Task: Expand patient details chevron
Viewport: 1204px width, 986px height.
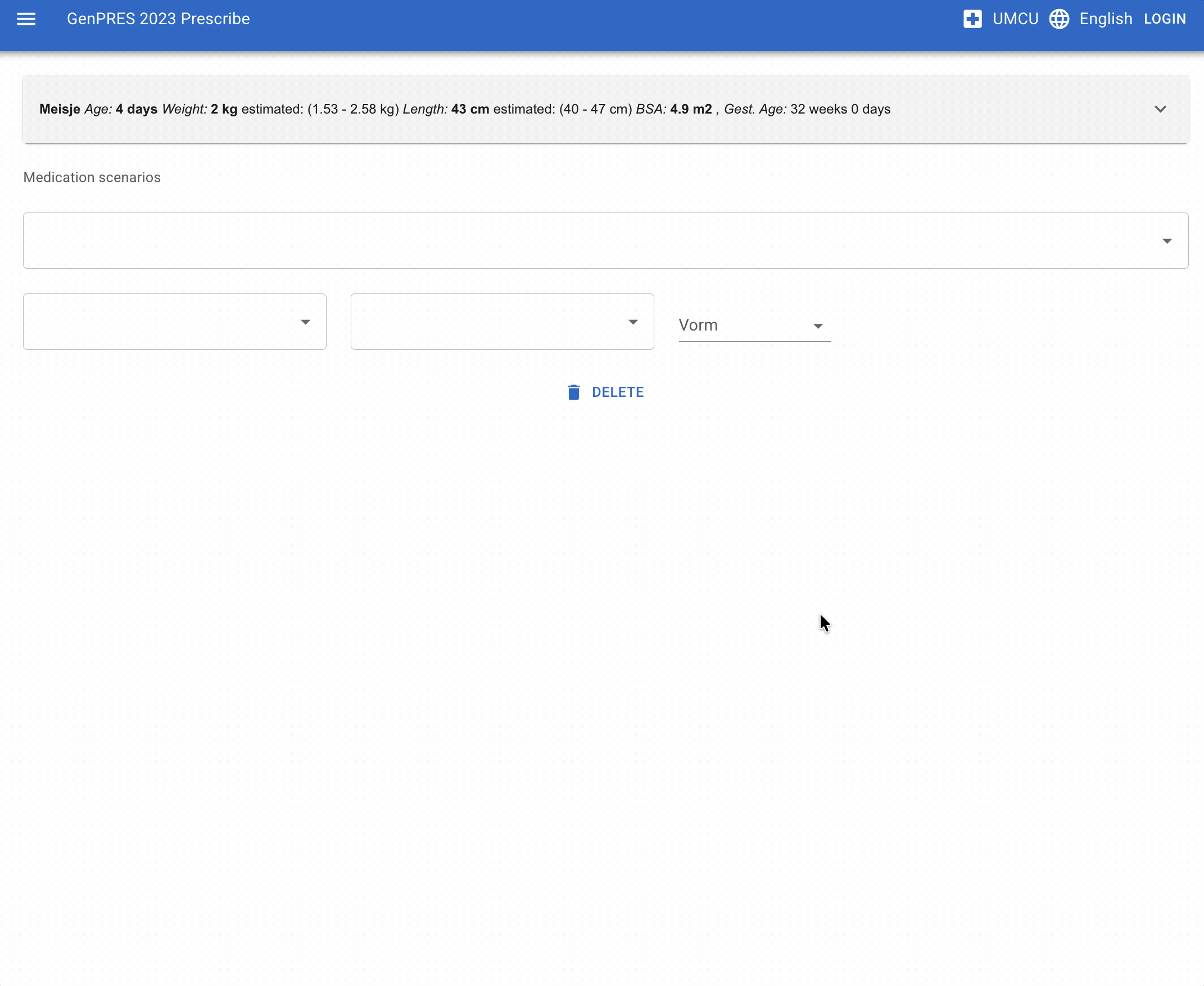Action: (x=1160, y=109)
